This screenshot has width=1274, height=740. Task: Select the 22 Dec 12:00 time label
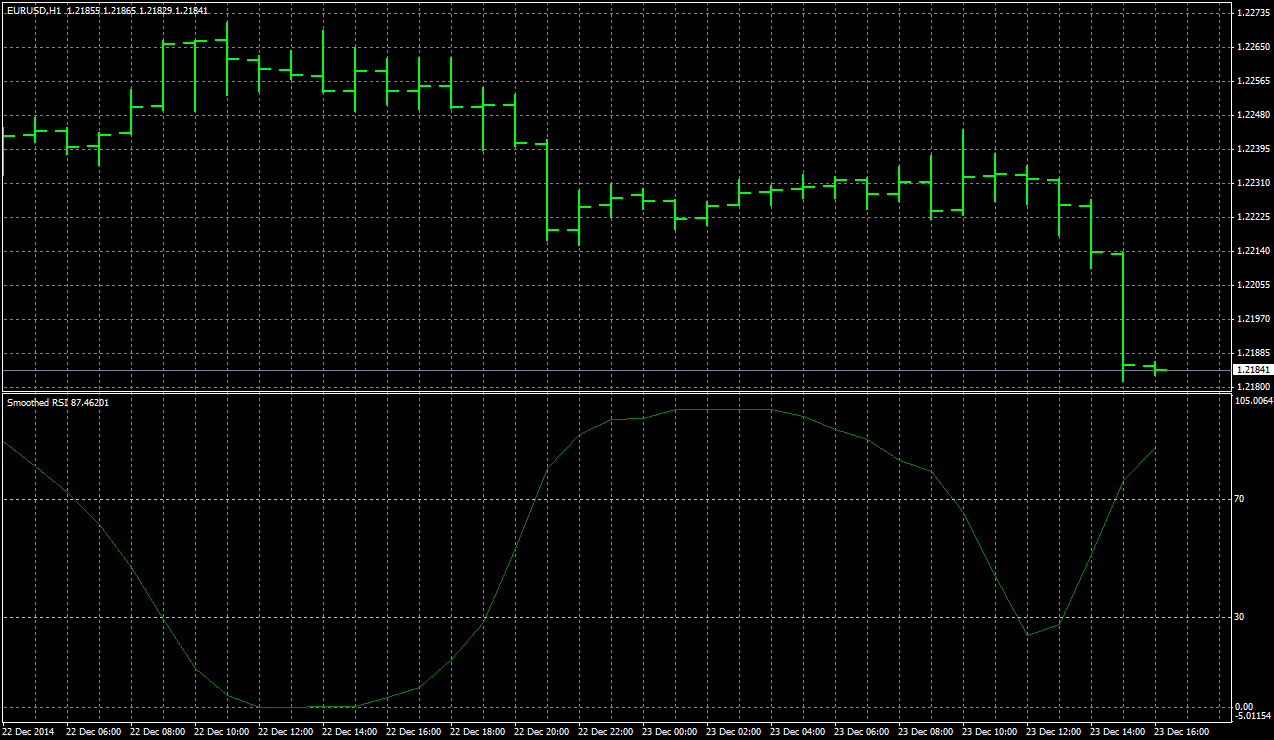click(x=286, y=732)
